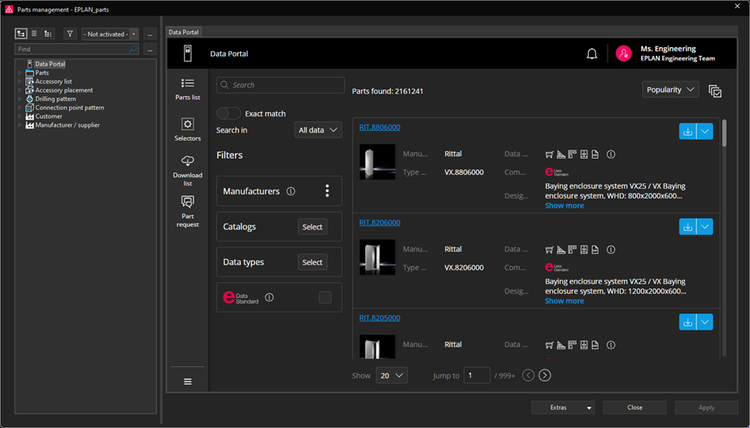Click the multi-select parts icon beside Popularity
This screenshot has height=428, width=750.
point(715,91)
